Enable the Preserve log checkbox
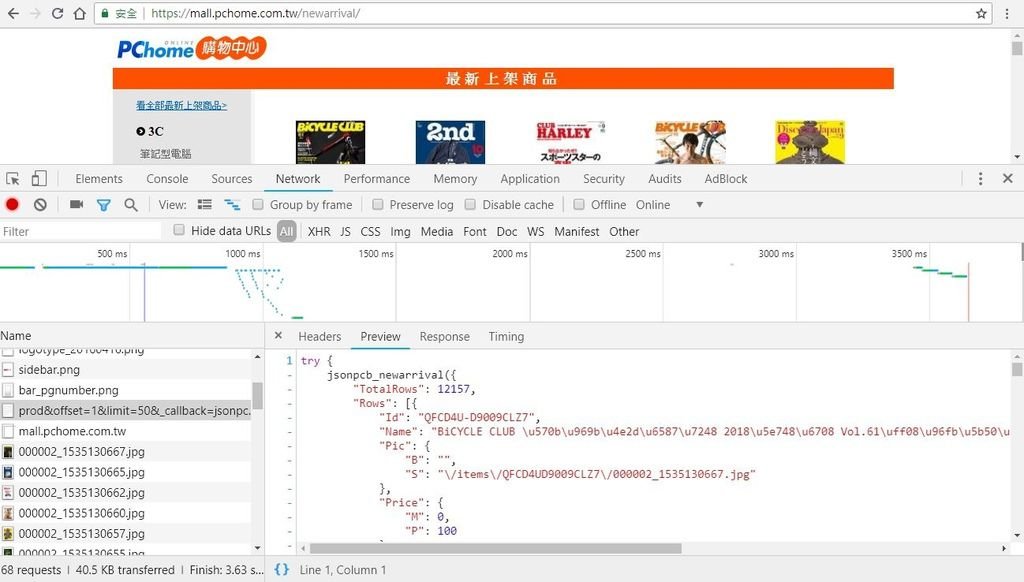The height and width of the screenshot is (582, 1024). pos(377,204)
